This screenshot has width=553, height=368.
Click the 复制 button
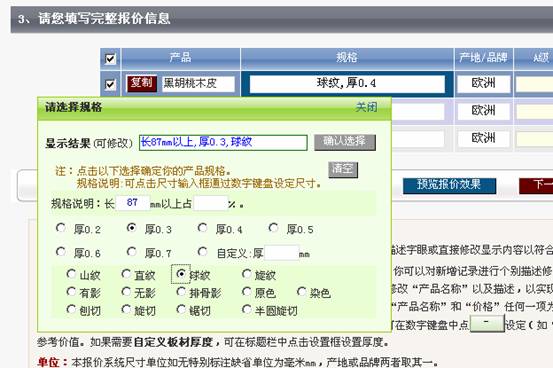[x=142, y=84]
